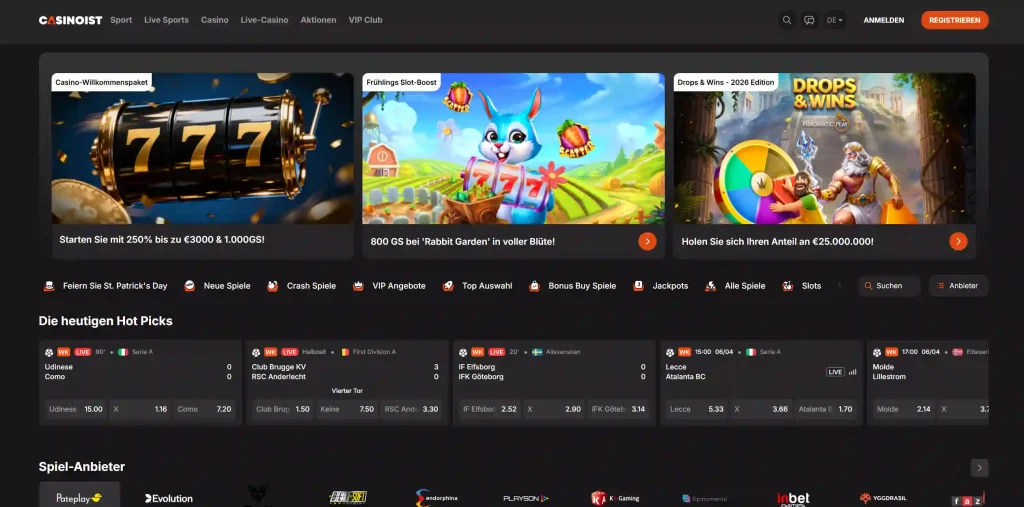
Task: Select the Pateplay provider
Action: 80,495
